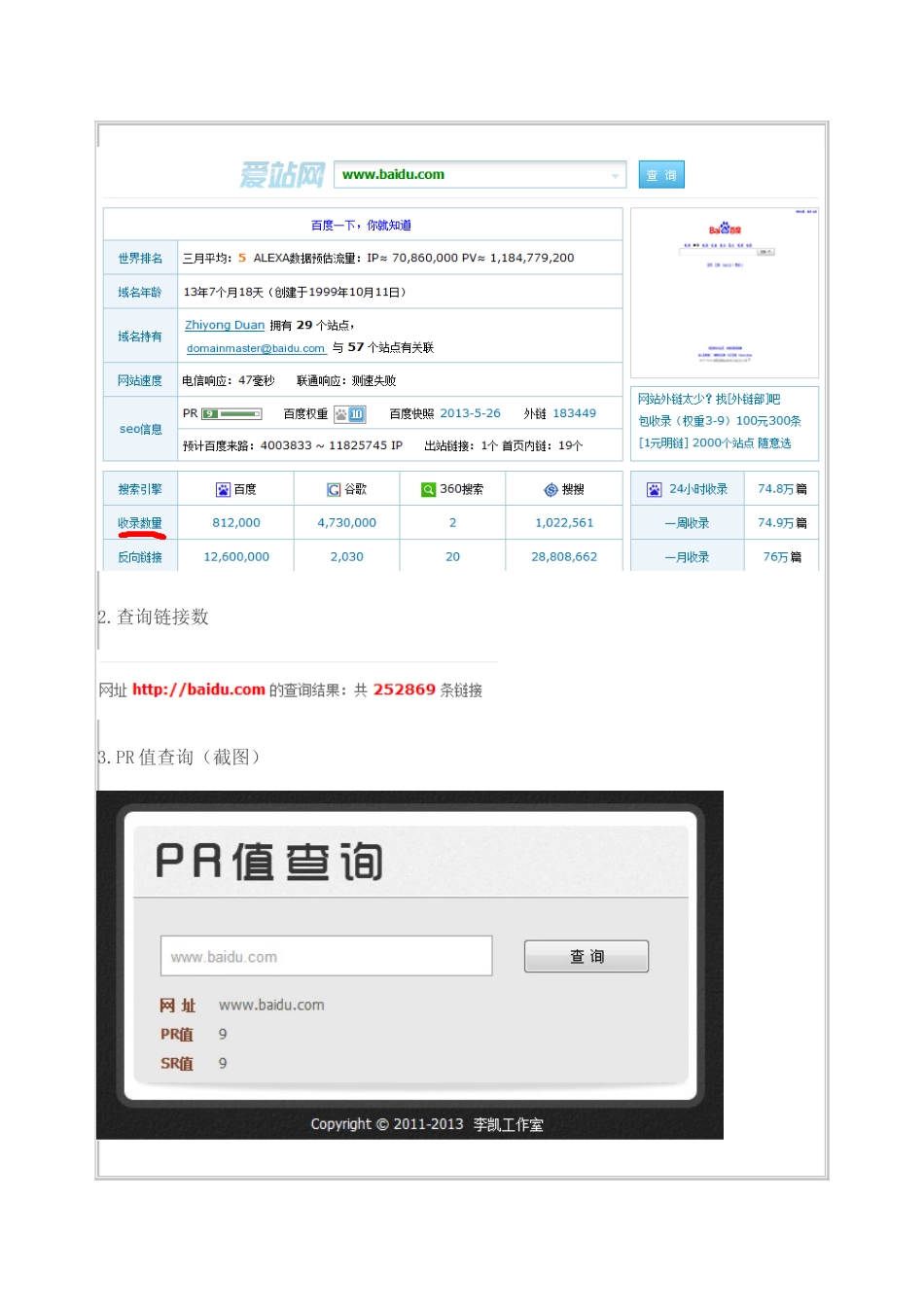Open the 12,600,000 Baidu backlink count
The image size is (924, 1307).
[x=236, y=556]
